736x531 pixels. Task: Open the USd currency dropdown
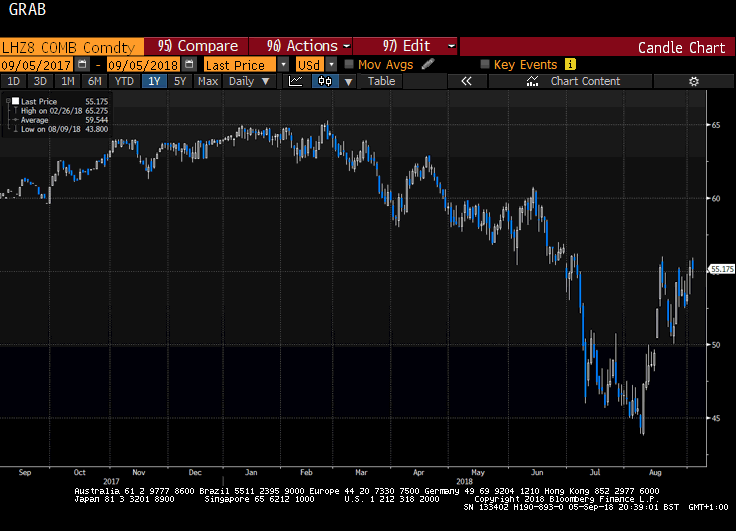[x=331, y=64]
